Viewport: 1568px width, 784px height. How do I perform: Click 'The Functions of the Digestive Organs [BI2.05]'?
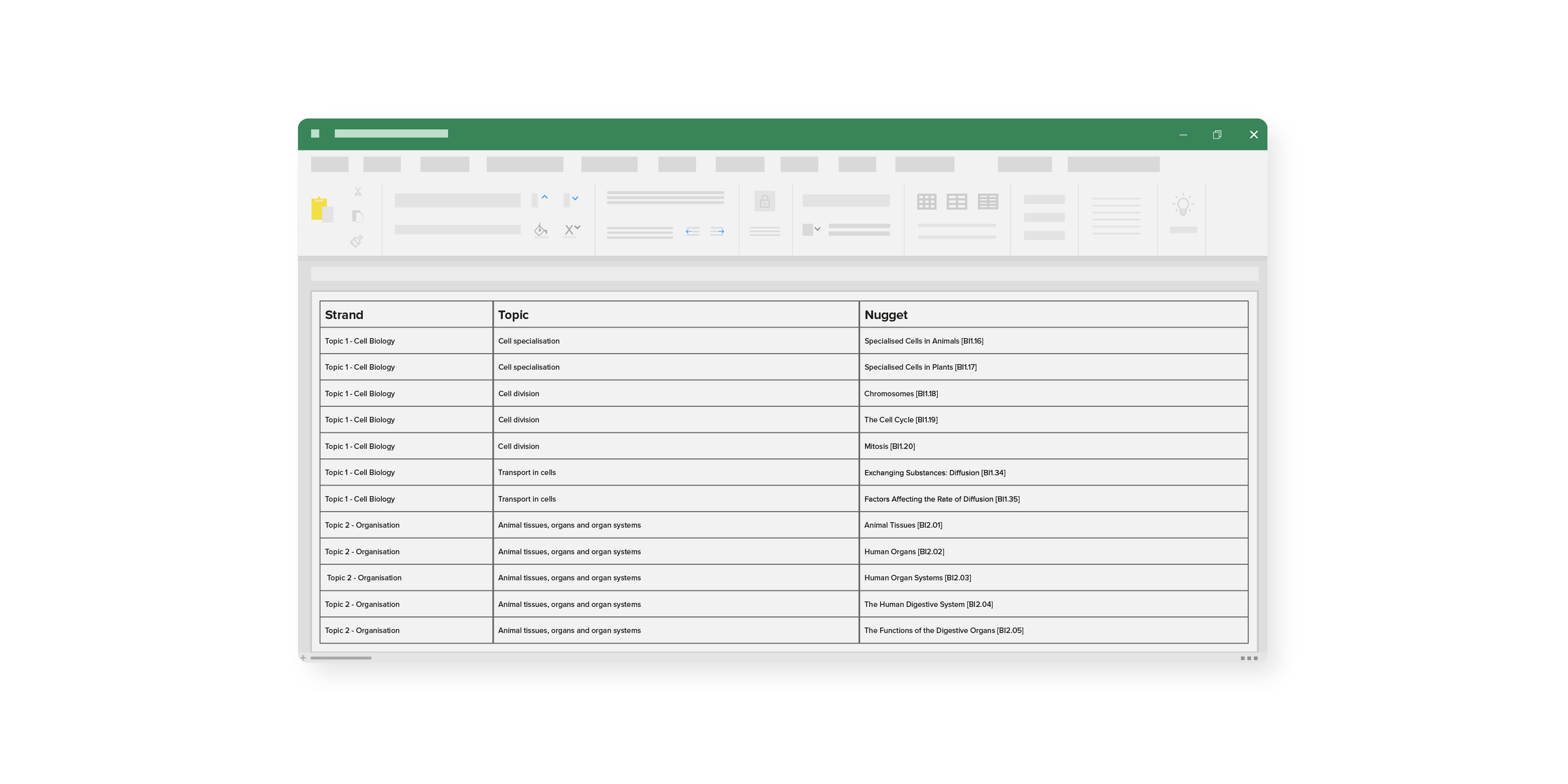[x=1054, y=630]
